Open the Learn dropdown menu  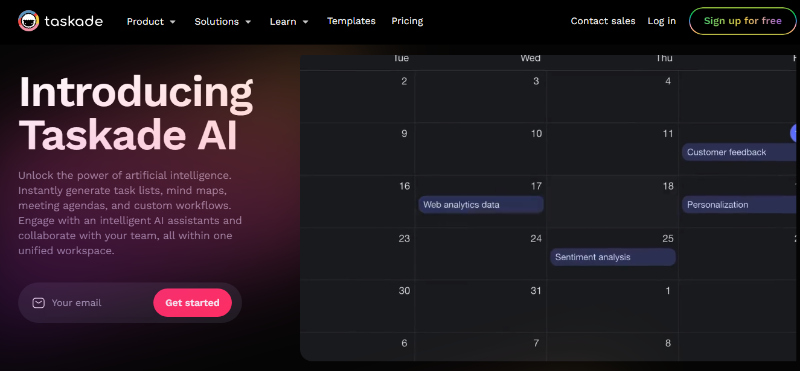(x=289, y=21)
